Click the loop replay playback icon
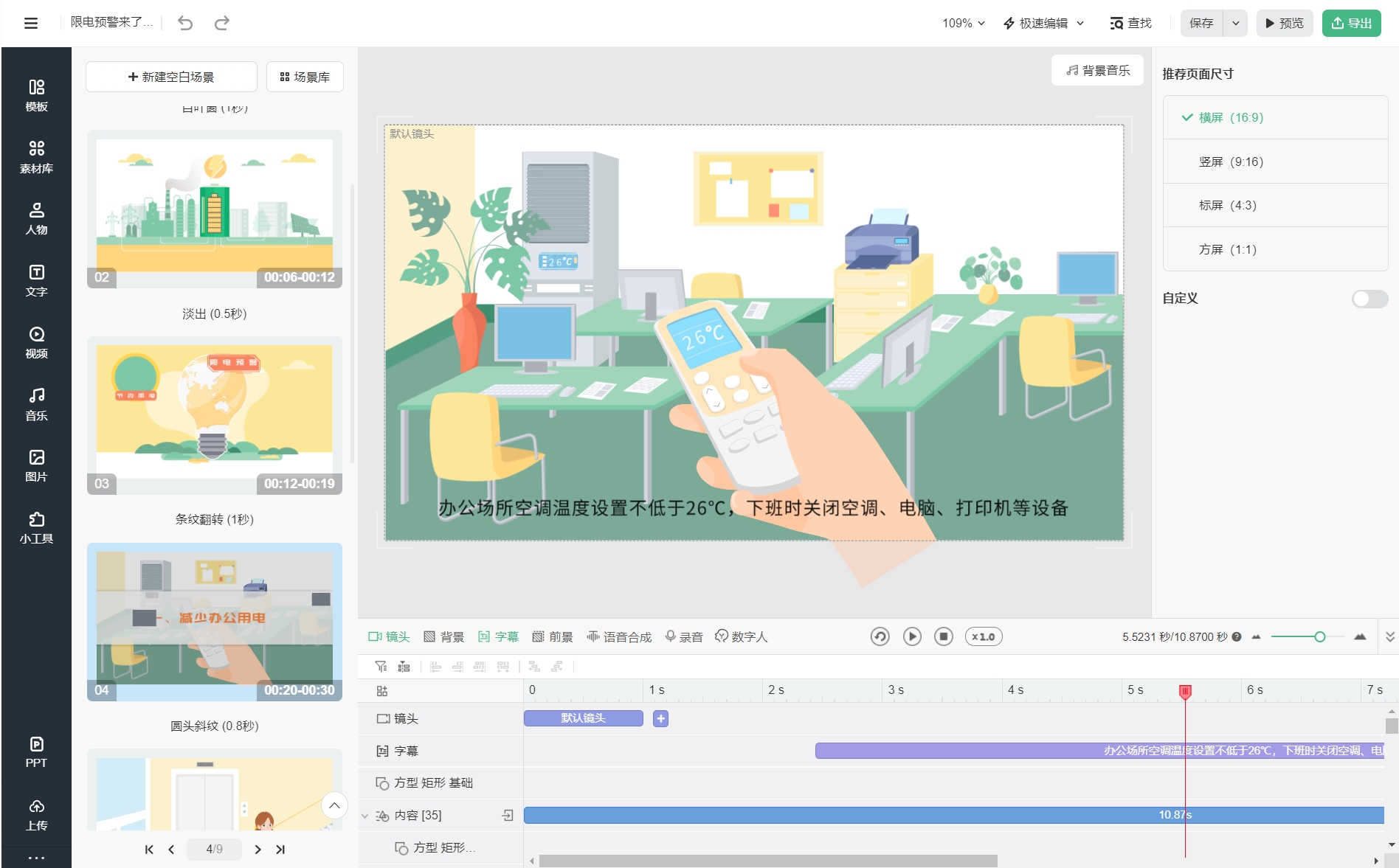 [x=880, y=636]
